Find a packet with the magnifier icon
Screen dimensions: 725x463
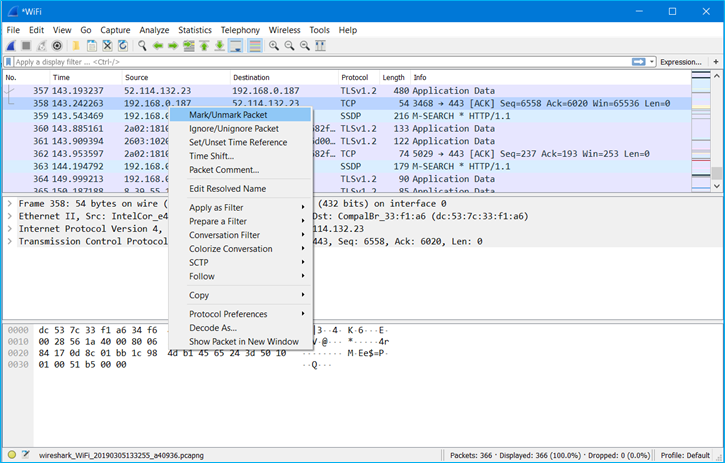(142, 45)
